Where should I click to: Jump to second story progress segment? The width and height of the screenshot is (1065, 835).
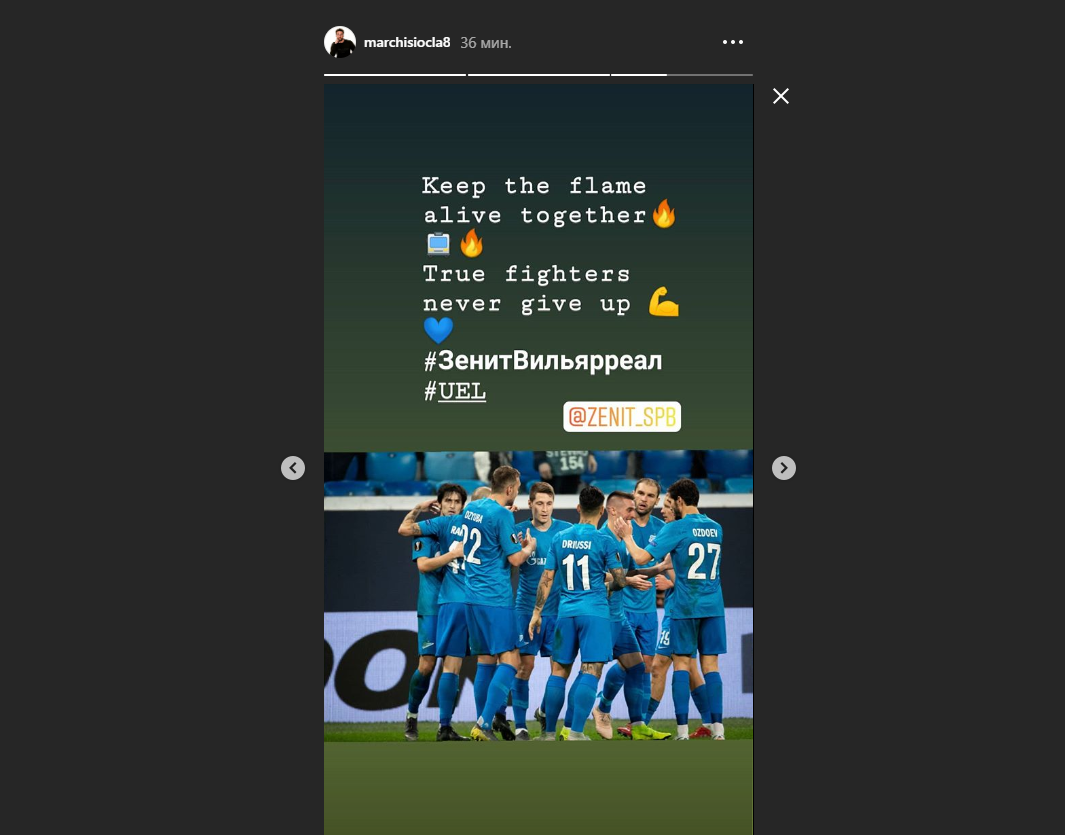(539, 75)
